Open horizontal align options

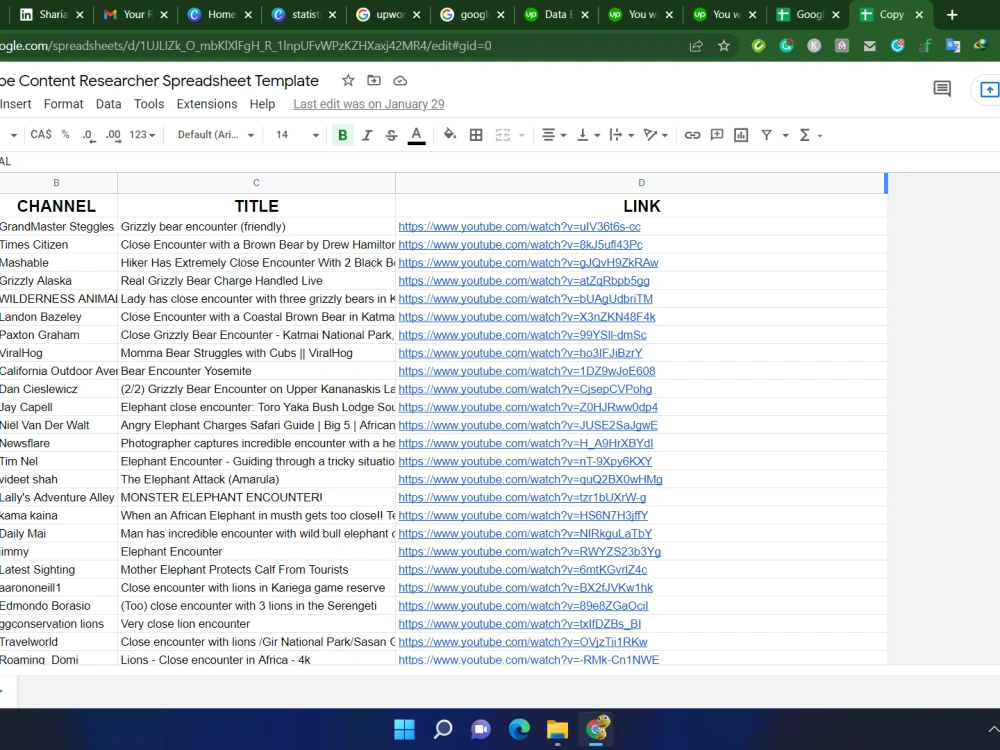tap(554, 135)
